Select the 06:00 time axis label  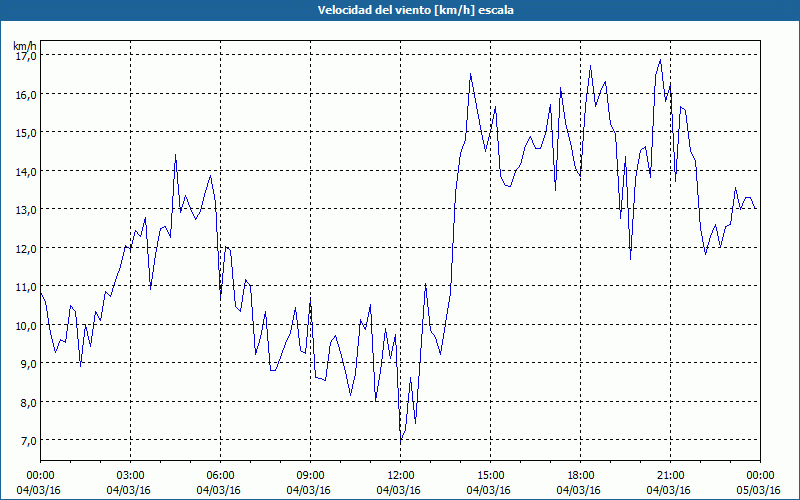(x=220, y=476)
